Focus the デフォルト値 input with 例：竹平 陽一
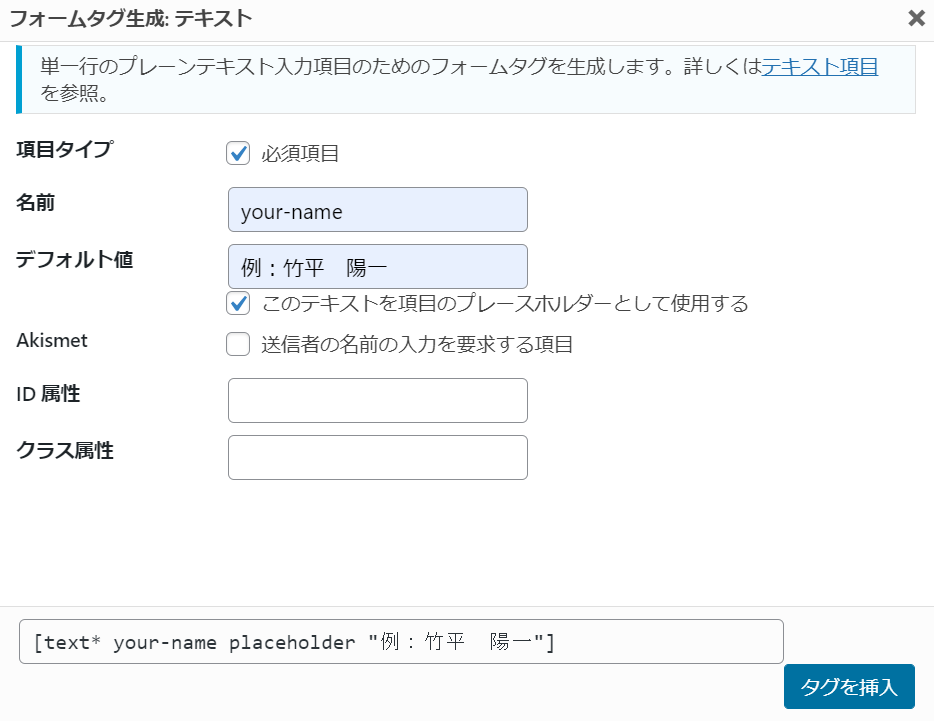The width and height of the screenshot is (934, 721). point(378,266)
